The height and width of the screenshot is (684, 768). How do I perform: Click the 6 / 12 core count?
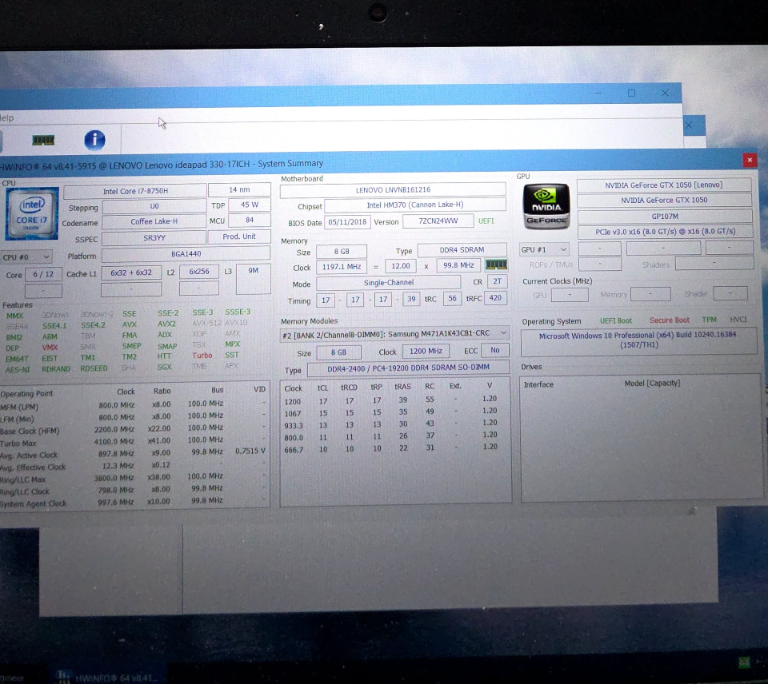pyautogui.click(x=43, y=274)
